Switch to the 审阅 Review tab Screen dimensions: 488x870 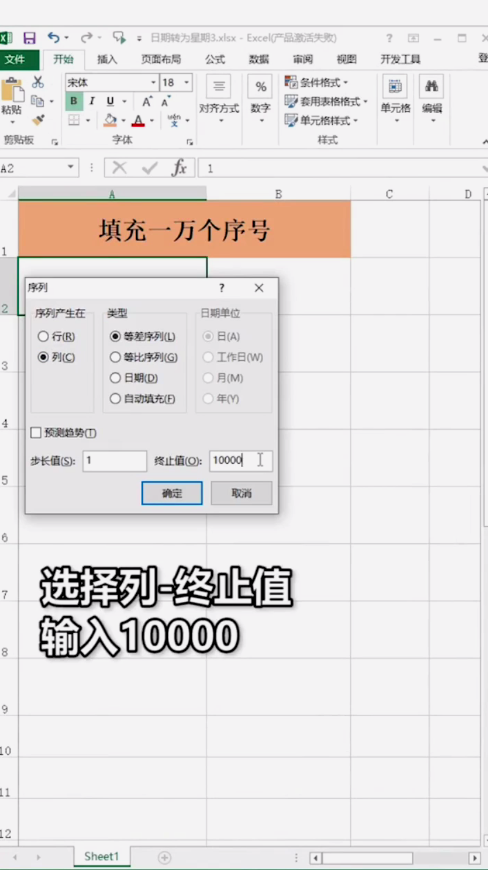point(303,59)
